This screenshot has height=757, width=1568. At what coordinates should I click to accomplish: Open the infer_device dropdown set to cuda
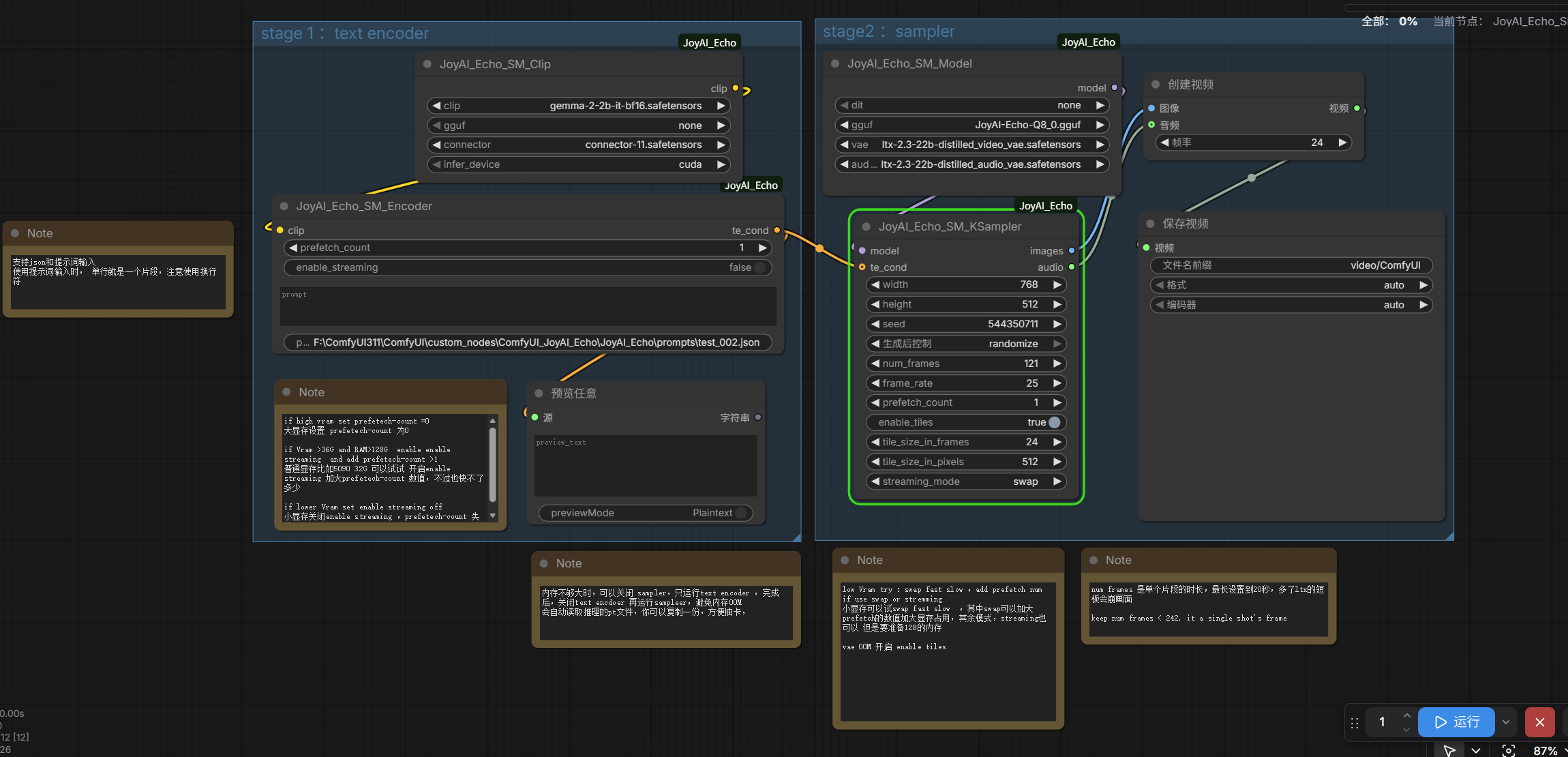point(578,164)
